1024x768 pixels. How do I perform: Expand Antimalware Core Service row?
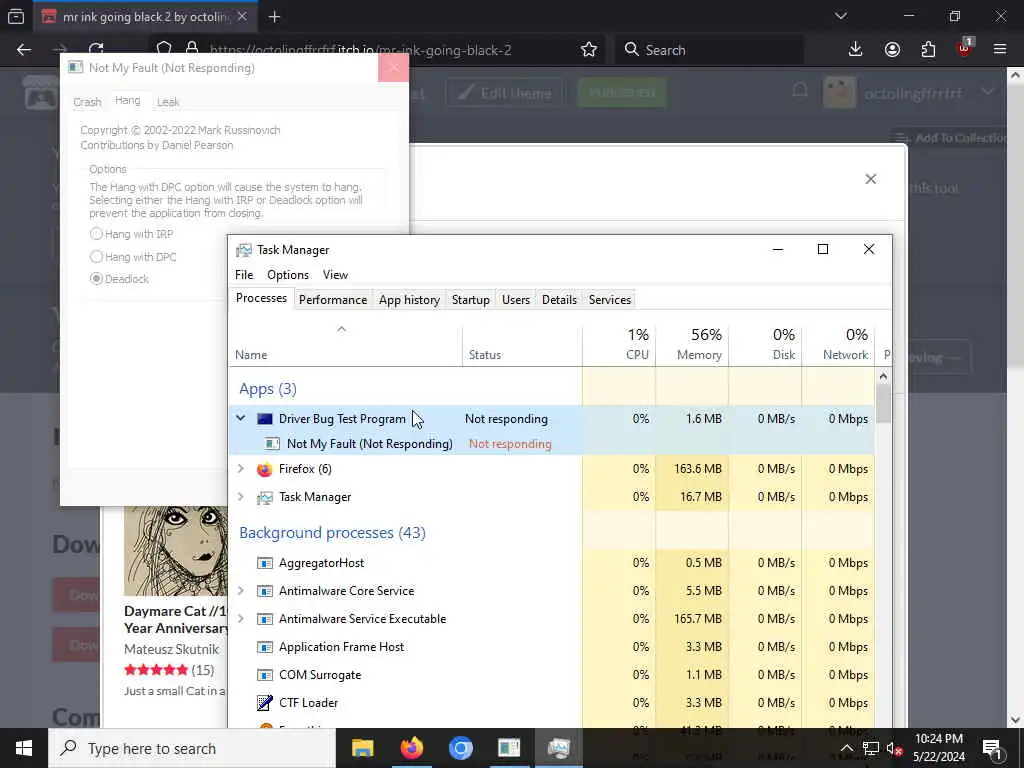[241, 590]
